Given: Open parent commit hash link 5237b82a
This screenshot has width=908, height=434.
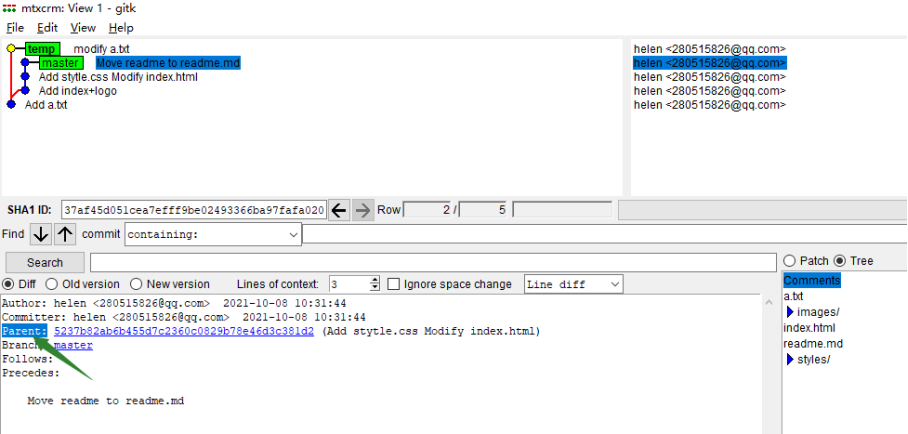Looking at the screenshot, I should click(184, 331).
